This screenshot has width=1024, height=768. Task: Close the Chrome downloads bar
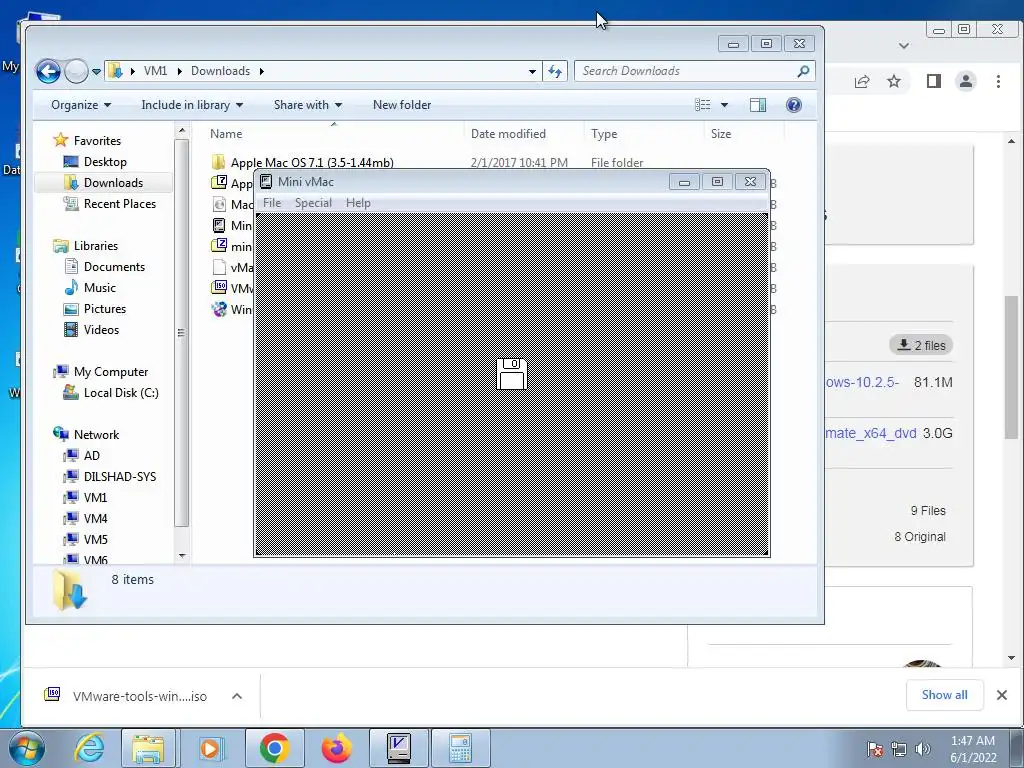[1002, 695]
